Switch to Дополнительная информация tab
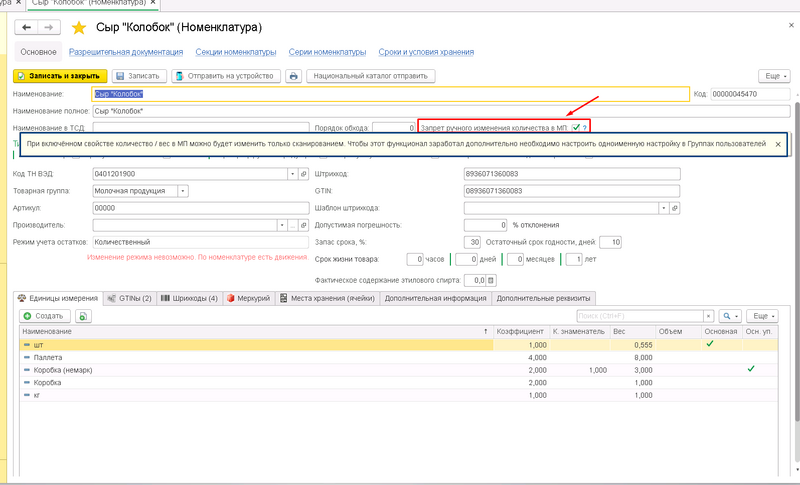The height and width of the screenshot is (485, 800). pos(435,298)
